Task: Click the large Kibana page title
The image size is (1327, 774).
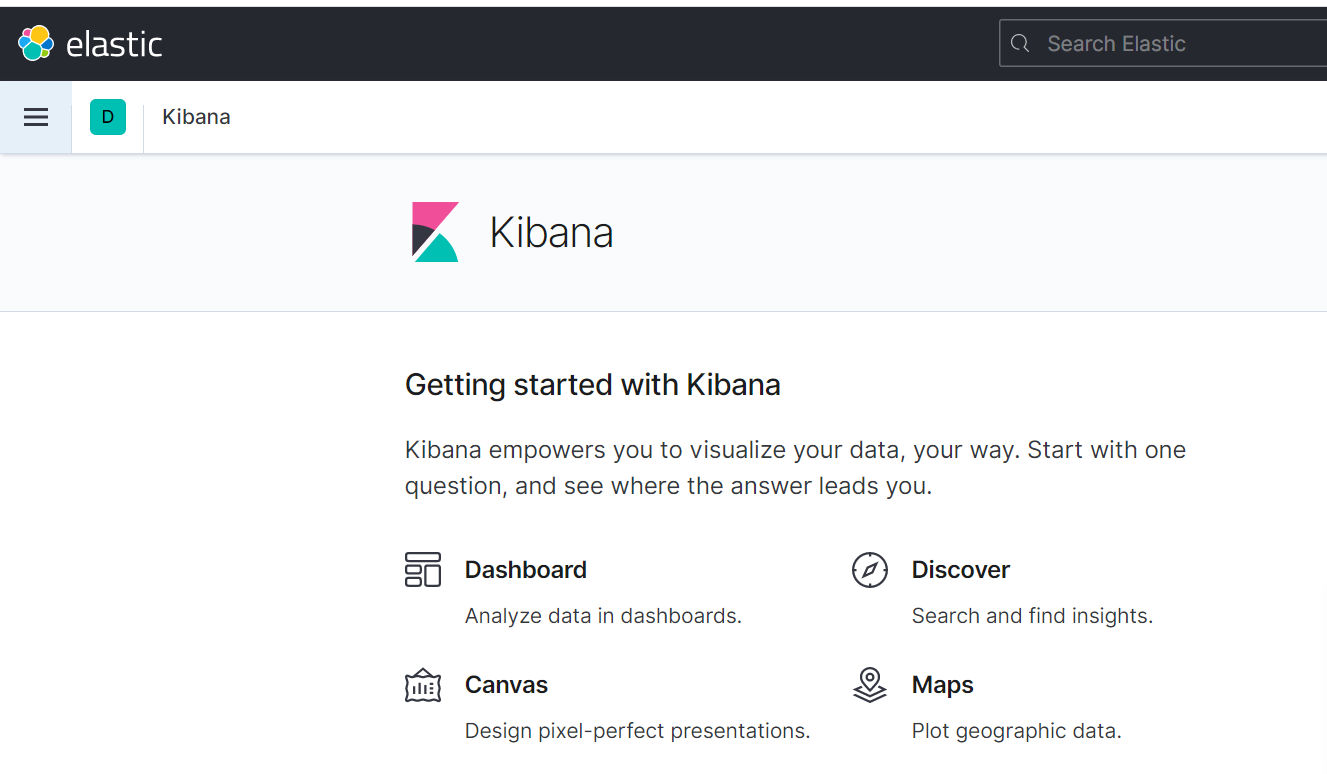Action: (551, 232)
